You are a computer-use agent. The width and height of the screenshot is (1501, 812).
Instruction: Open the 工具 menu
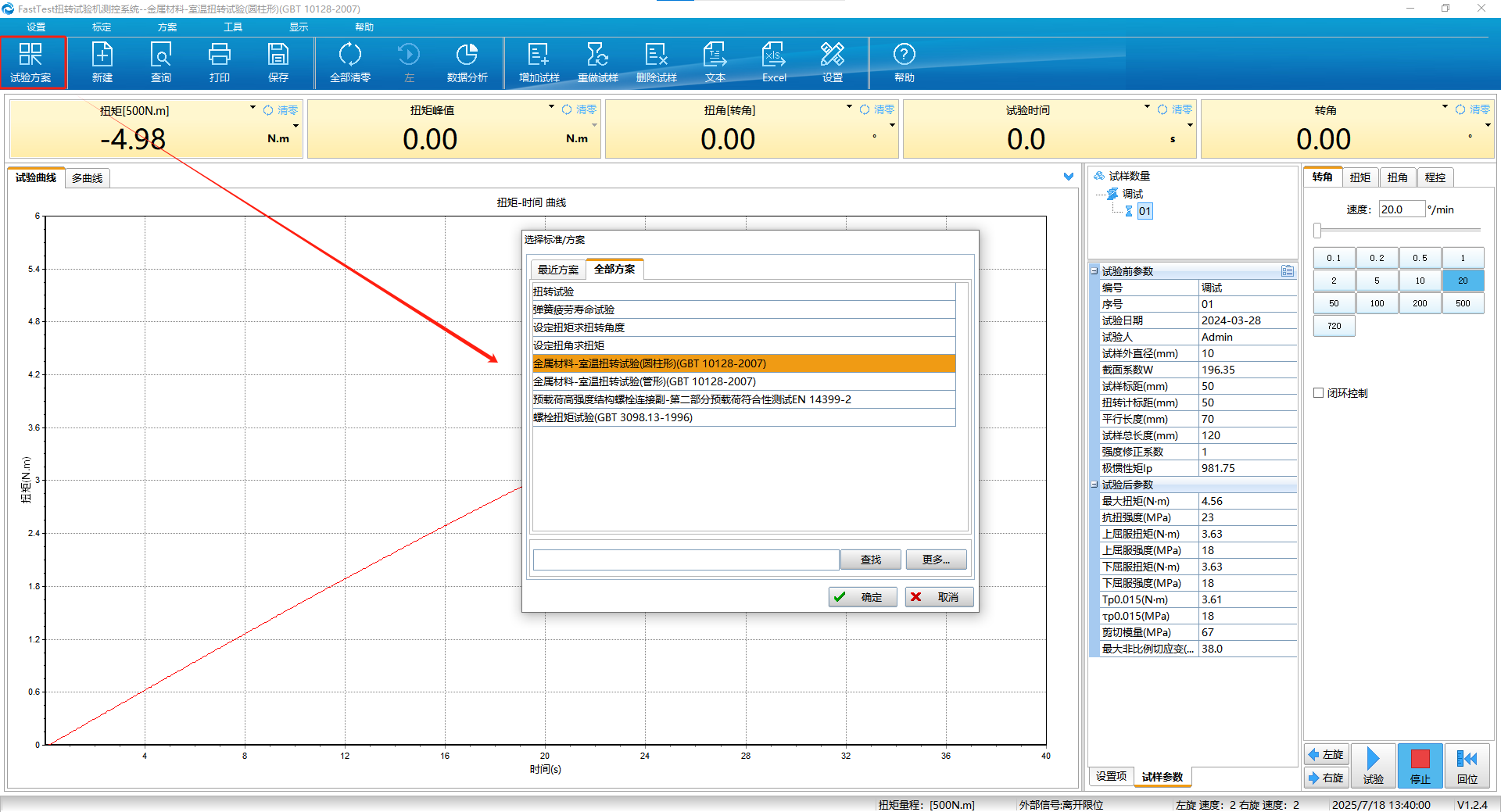233,27
